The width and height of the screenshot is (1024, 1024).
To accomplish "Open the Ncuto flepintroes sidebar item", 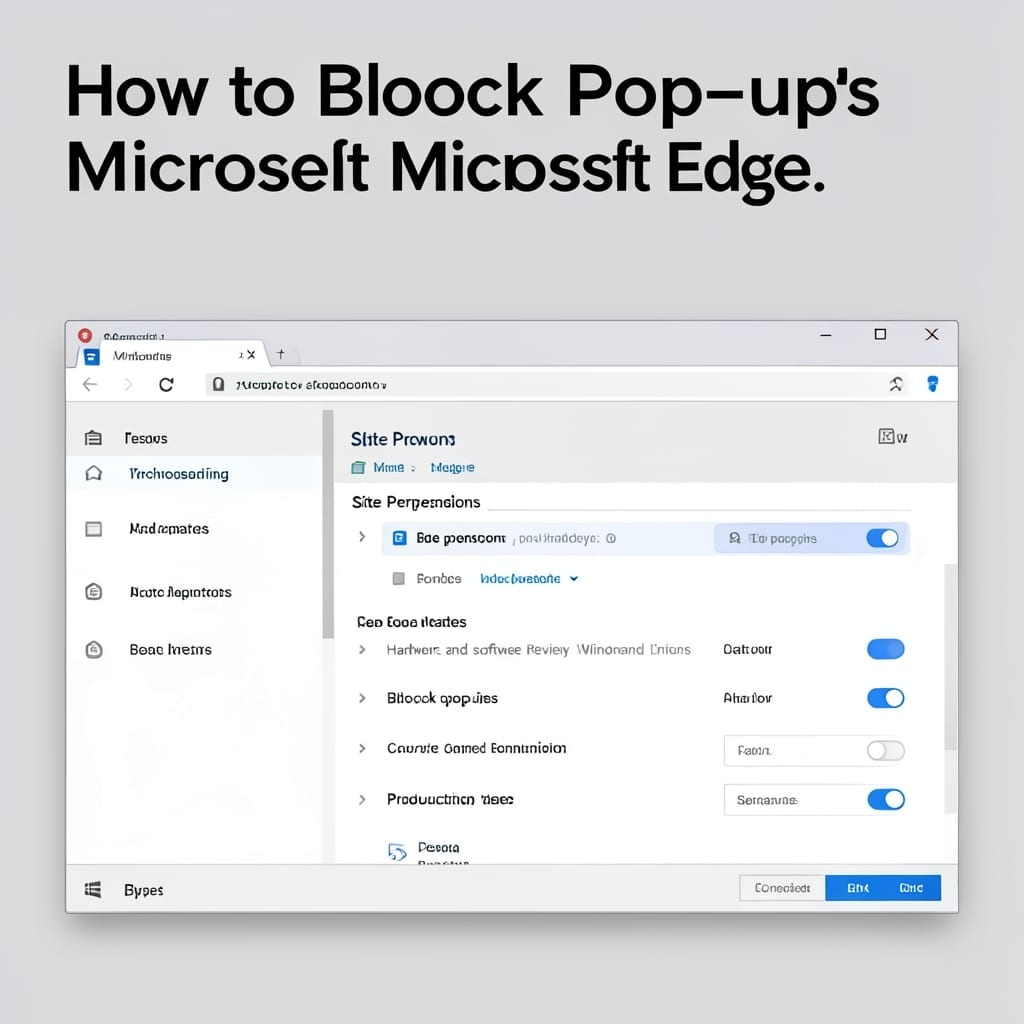I will [x=180, y=592].
